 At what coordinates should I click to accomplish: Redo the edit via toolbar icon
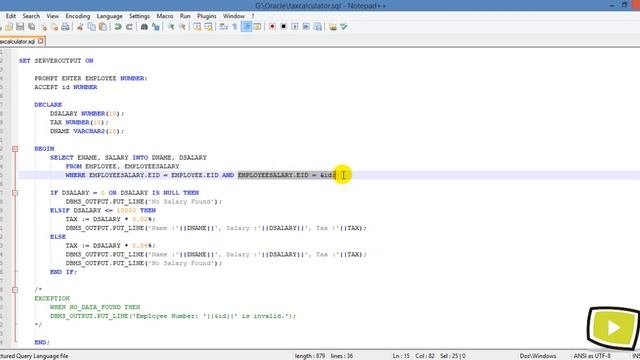click(129, 27)
